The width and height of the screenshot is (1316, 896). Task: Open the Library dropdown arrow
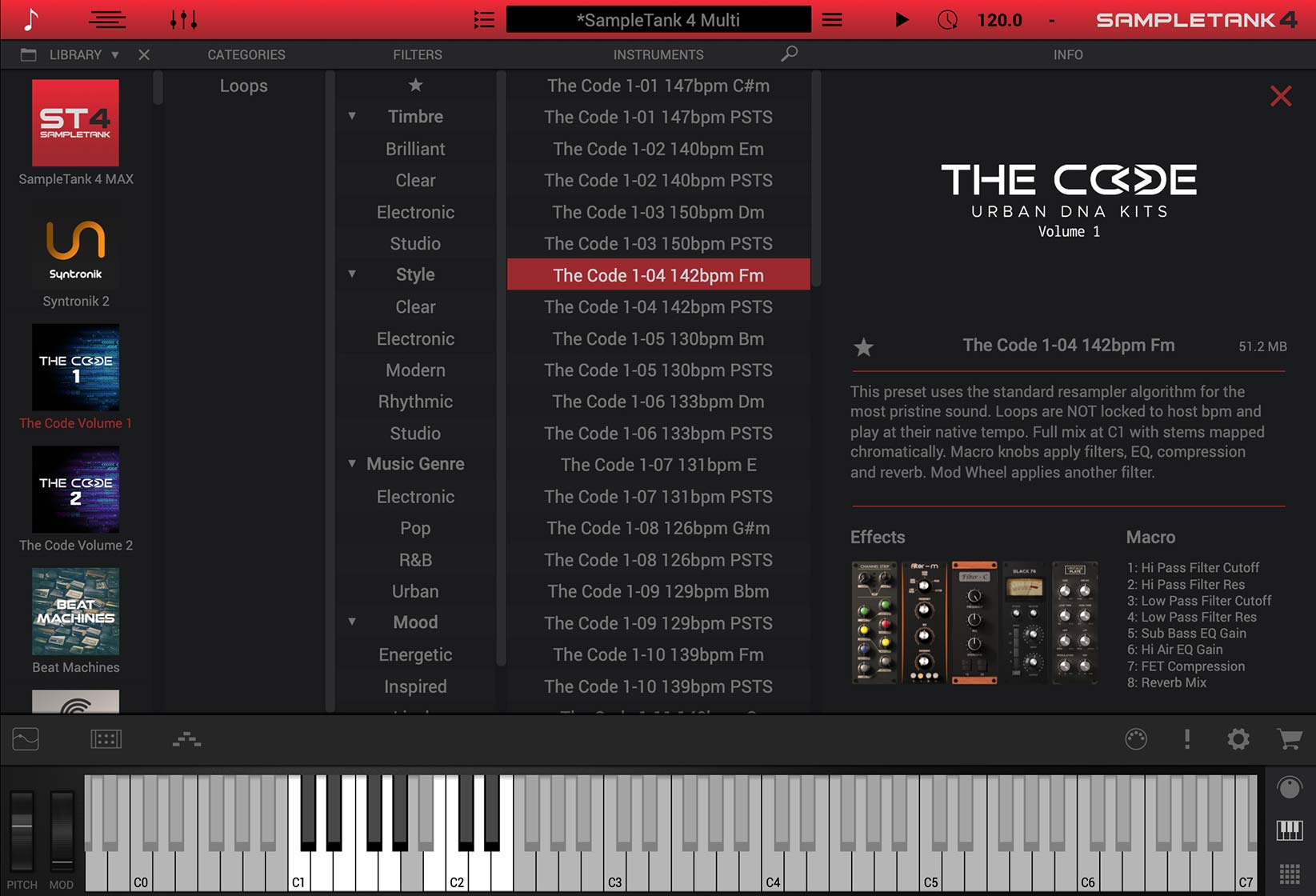click(x=114, y=54)
